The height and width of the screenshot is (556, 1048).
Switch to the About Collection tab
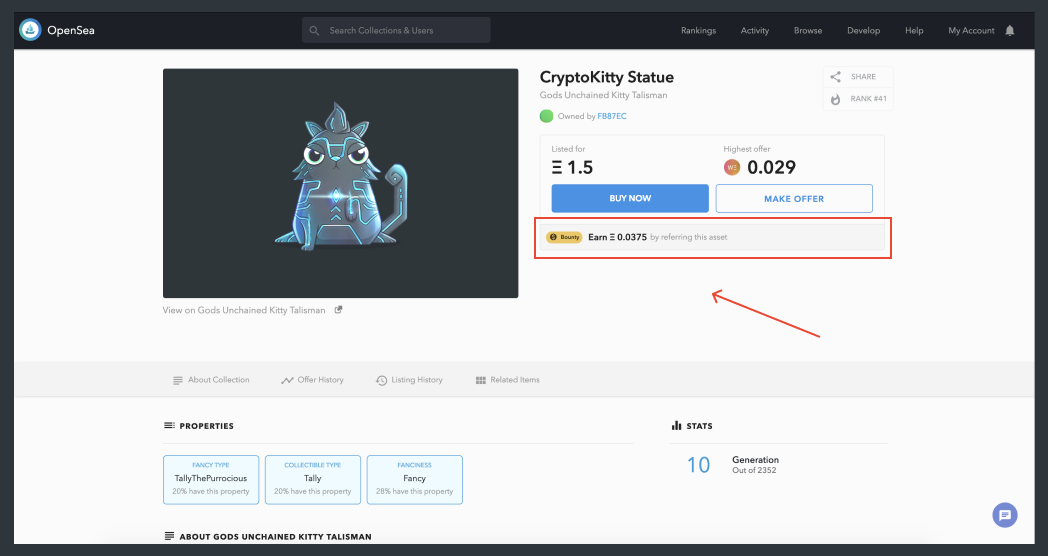(211, 380)
